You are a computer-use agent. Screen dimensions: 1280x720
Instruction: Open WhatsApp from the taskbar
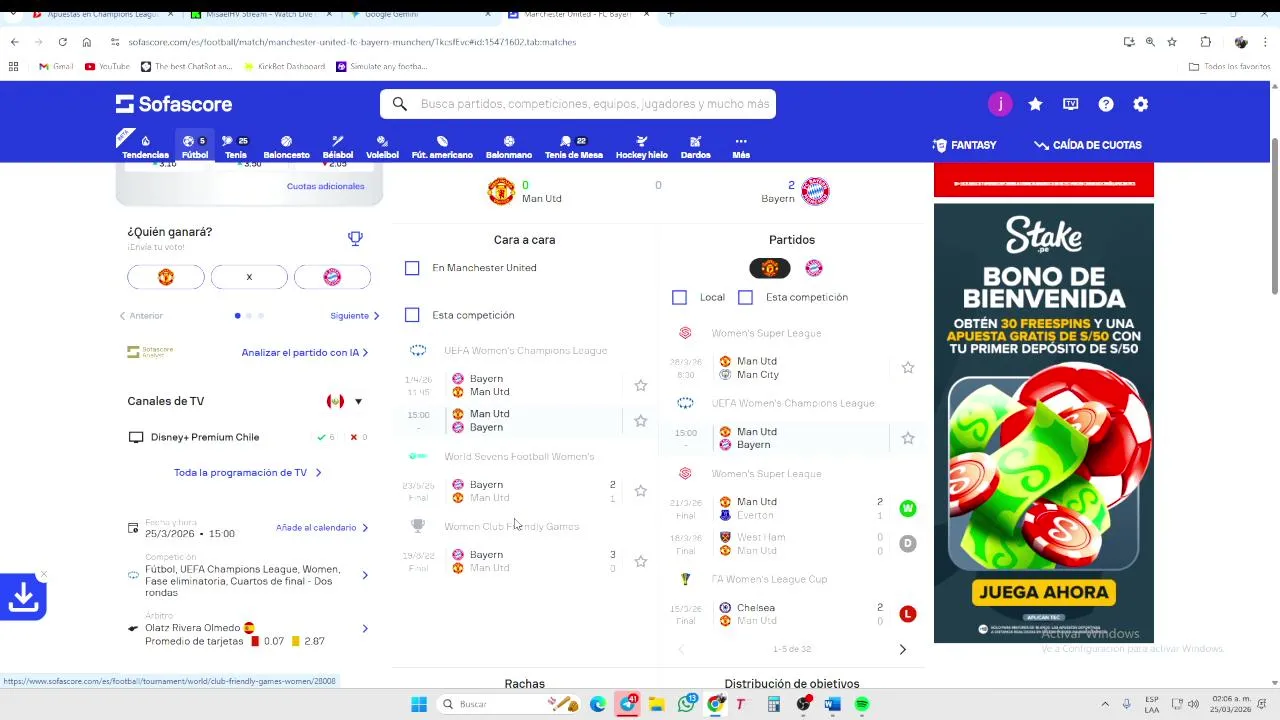(x=686, y=704)
